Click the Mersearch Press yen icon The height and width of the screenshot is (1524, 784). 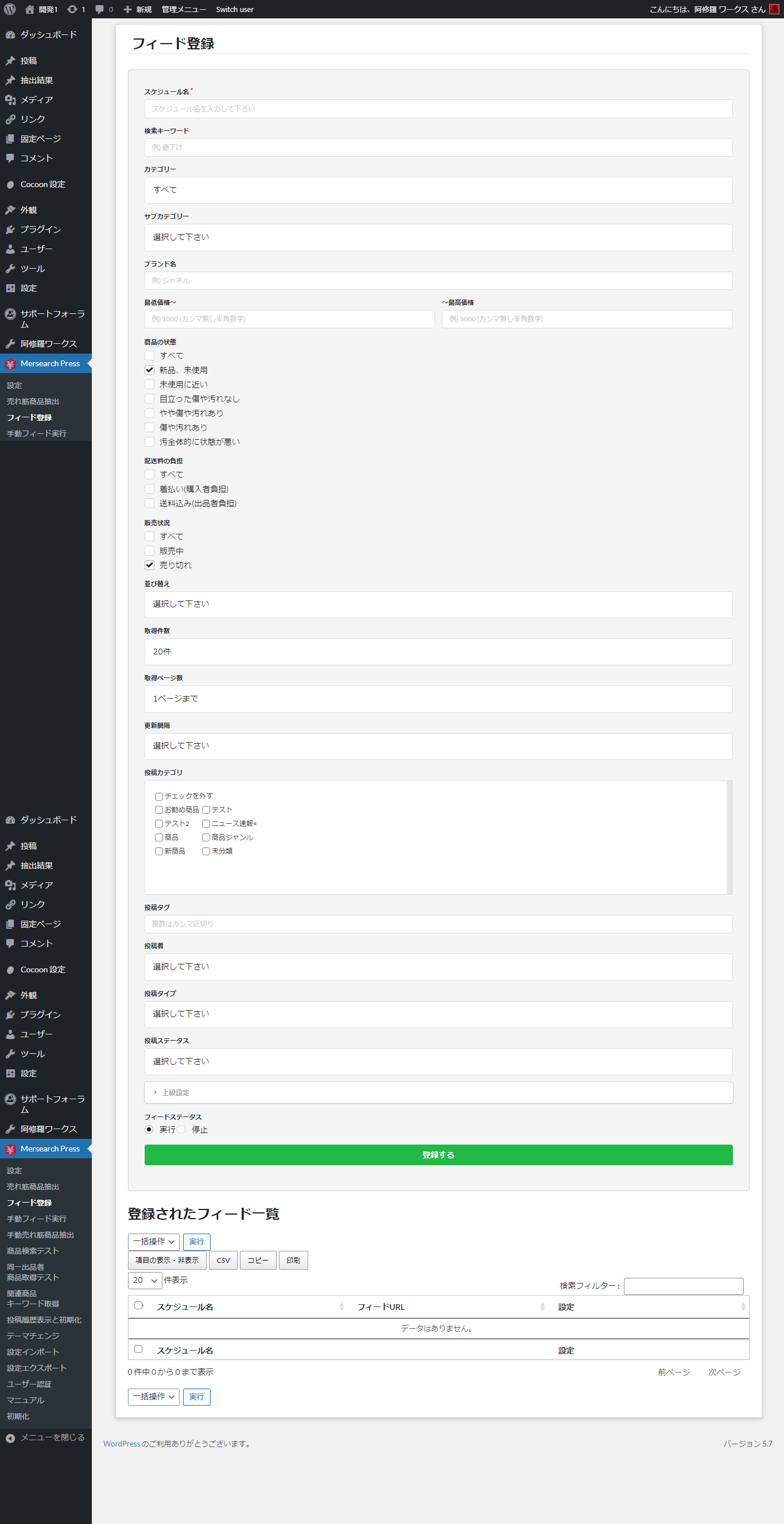pos(10,364)
